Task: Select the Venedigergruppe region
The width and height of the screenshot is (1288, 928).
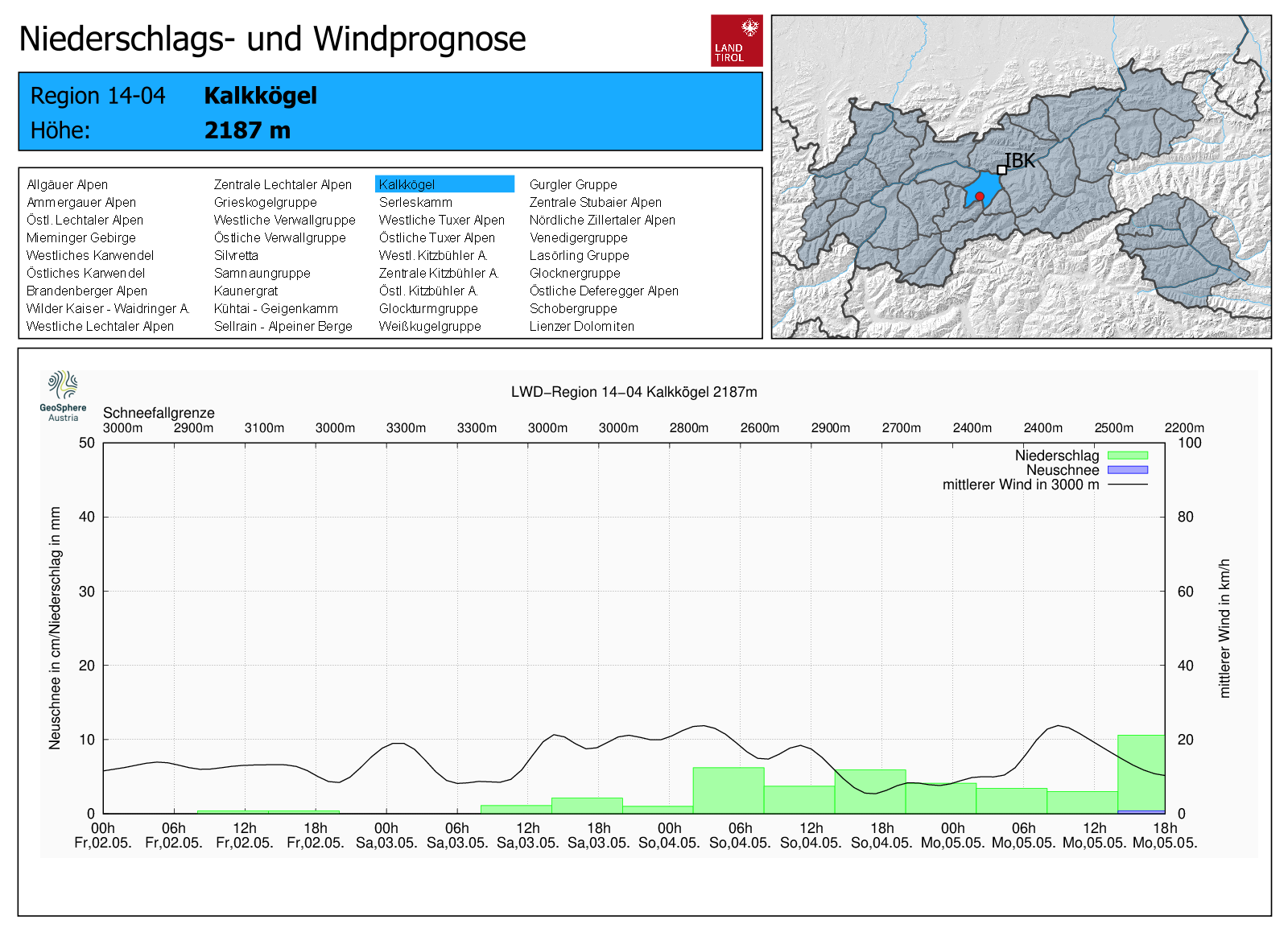Action: (x=578, y=237)
